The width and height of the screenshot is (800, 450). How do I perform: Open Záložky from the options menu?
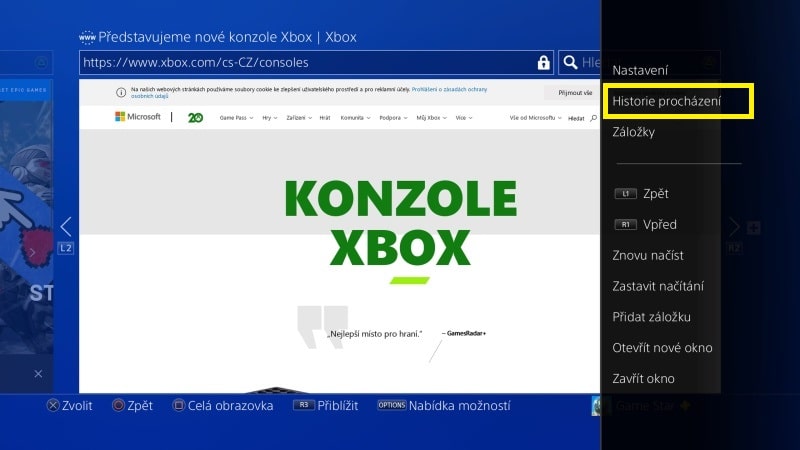pyautogui.click(x=633, y=132)
